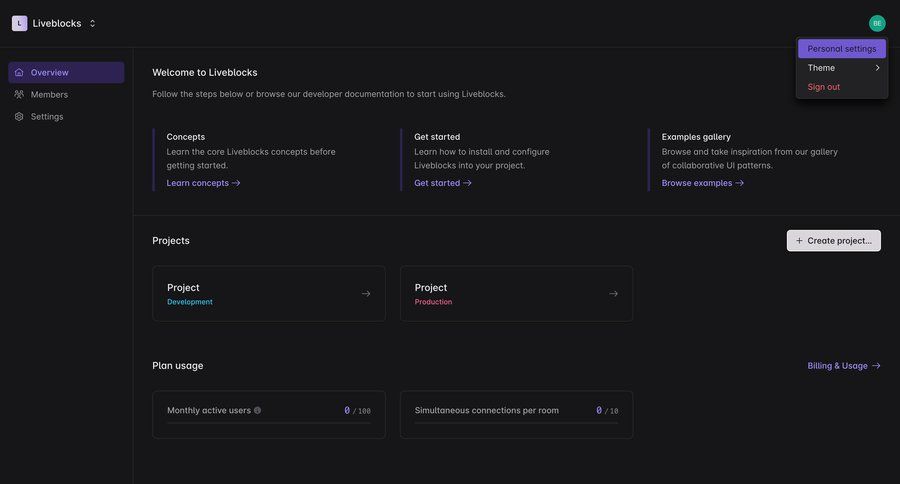Follow the Get started link

coord(443,183)
